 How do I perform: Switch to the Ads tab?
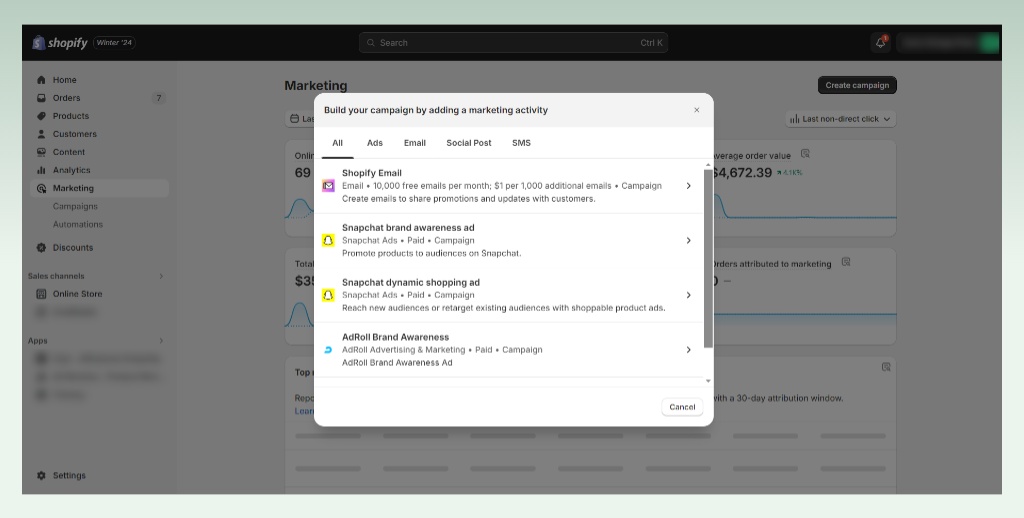pyautogui.click(x=375, y=143)
